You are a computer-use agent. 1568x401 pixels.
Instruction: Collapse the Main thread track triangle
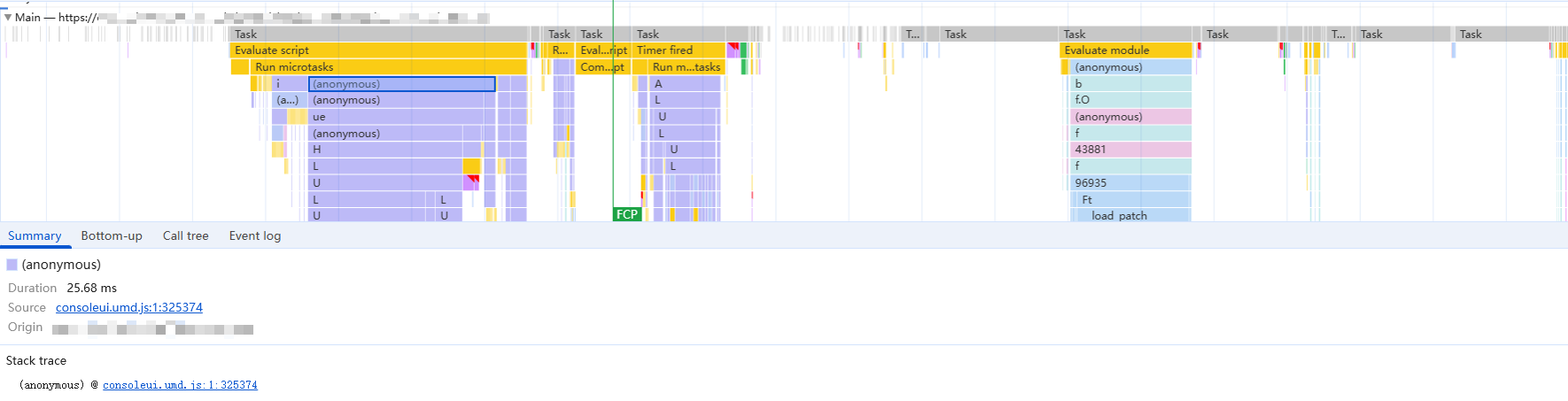(8, 17)
